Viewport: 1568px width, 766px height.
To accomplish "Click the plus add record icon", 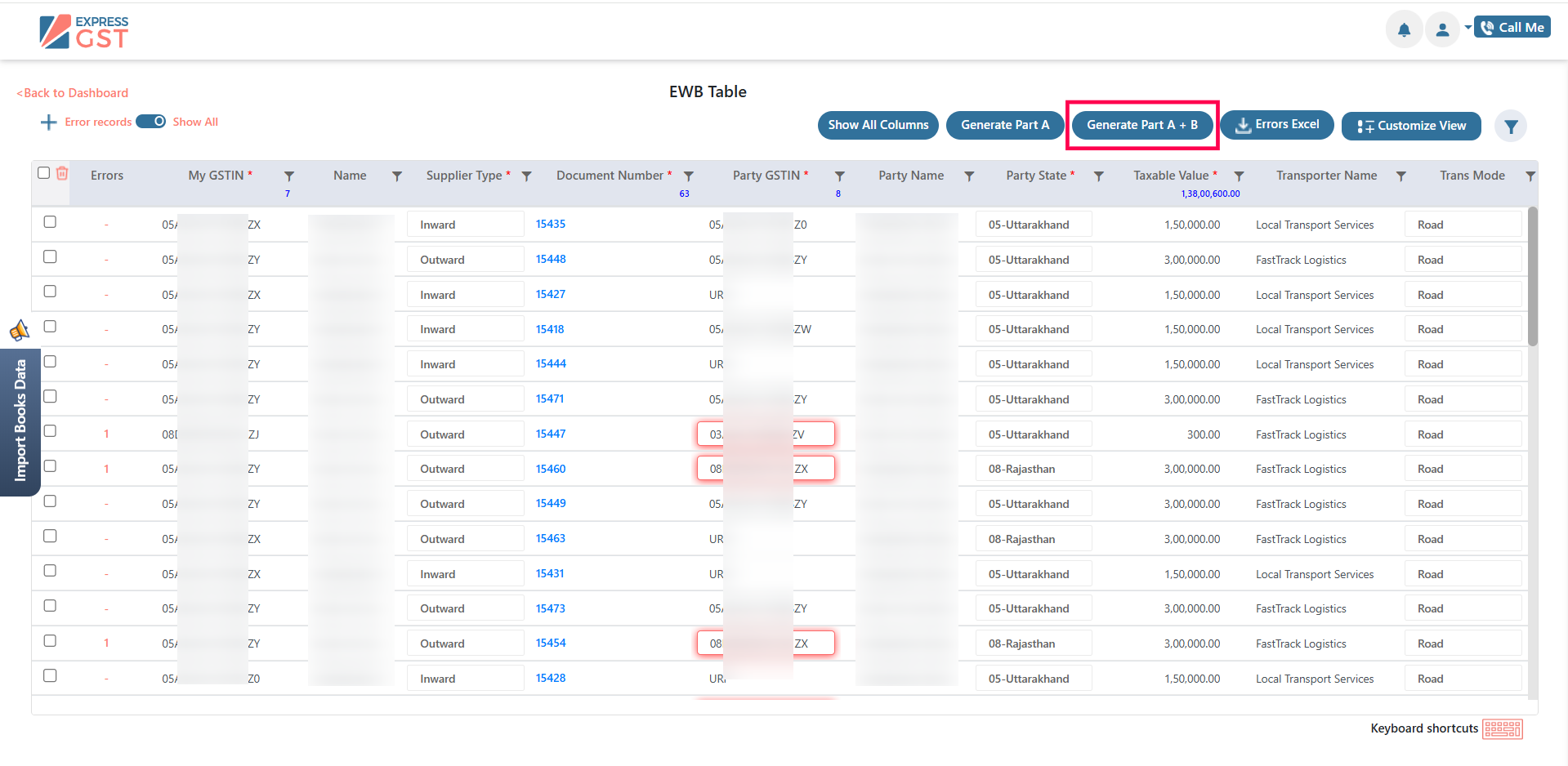I will (48, 122).
